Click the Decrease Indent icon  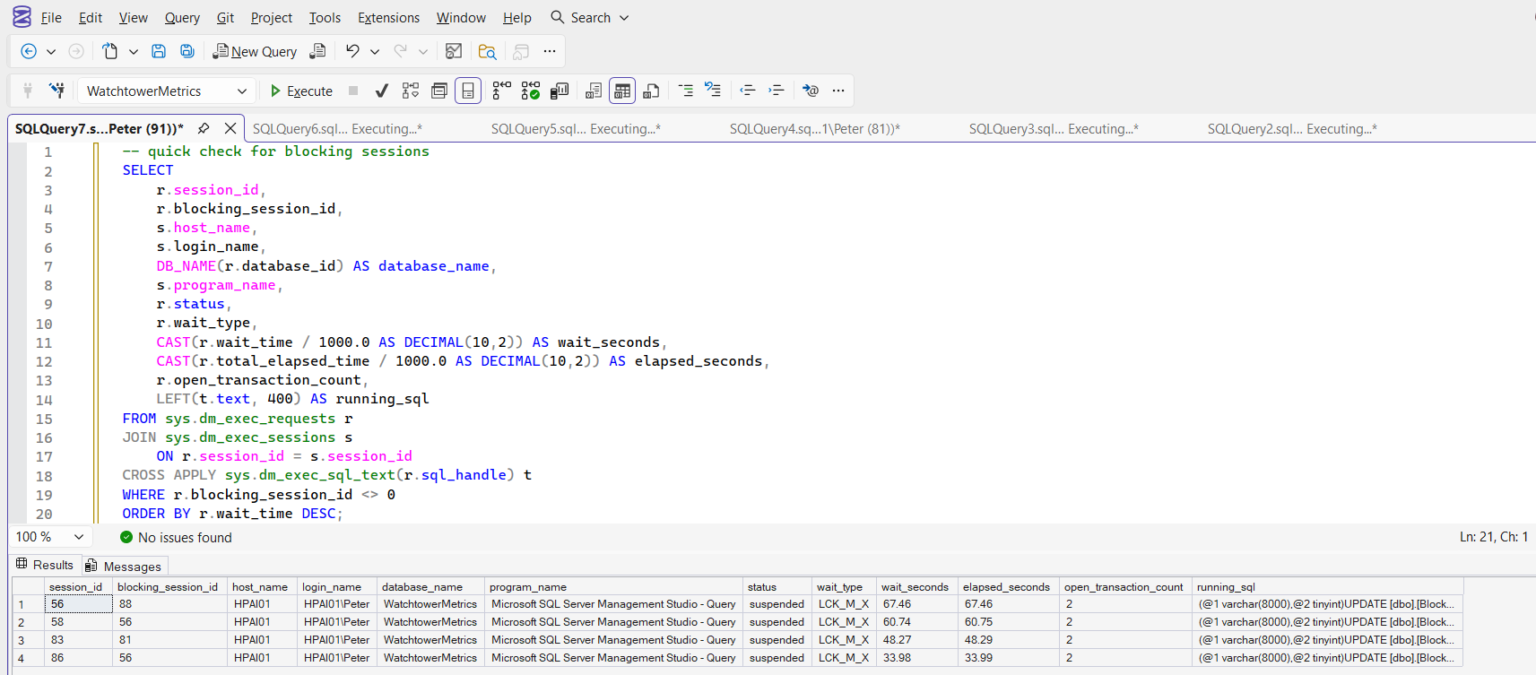[x=747, y=91]
